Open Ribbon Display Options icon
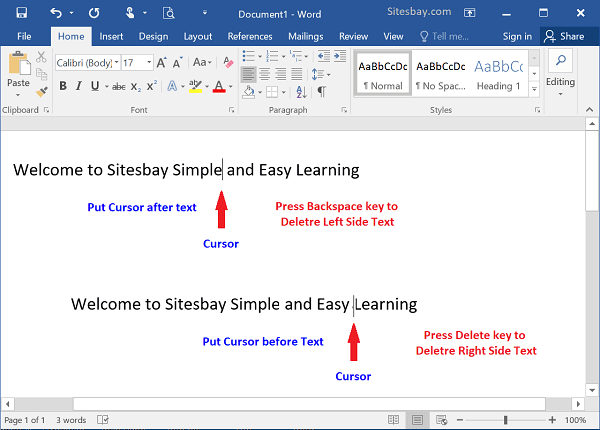Image resolution: width=600 pixels, height=430 pixels. point(470,13)
